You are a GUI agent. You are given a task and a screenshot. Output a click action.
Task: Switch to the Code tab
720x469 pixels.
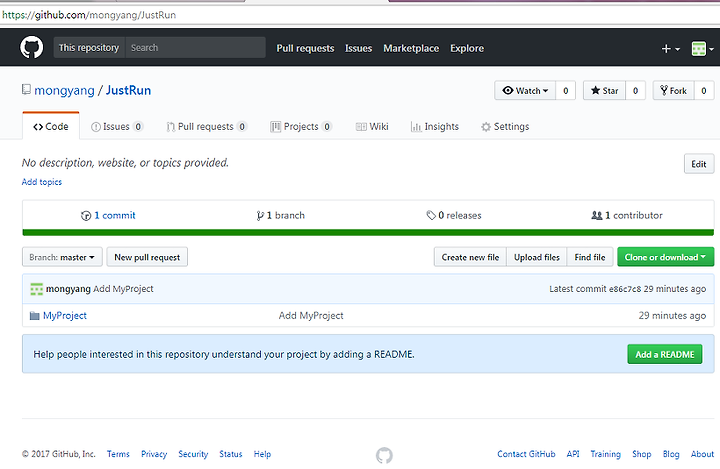coord(51,126)
